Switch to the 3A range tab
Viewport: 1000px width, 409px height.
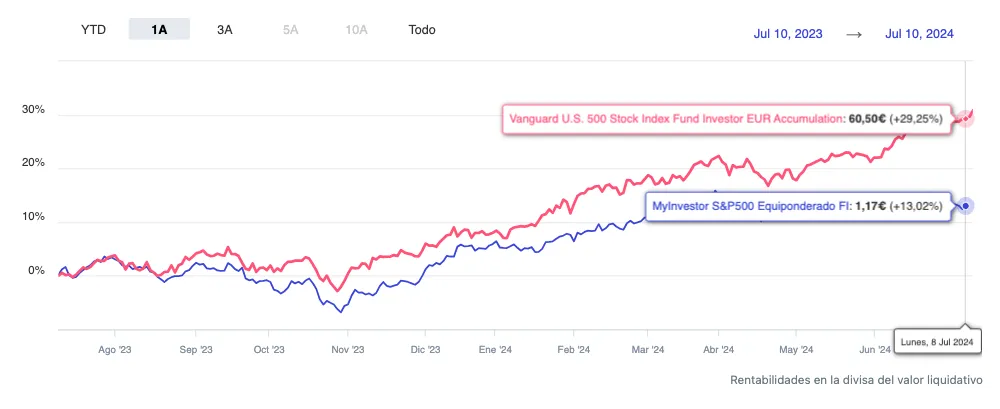pos(225,30)
